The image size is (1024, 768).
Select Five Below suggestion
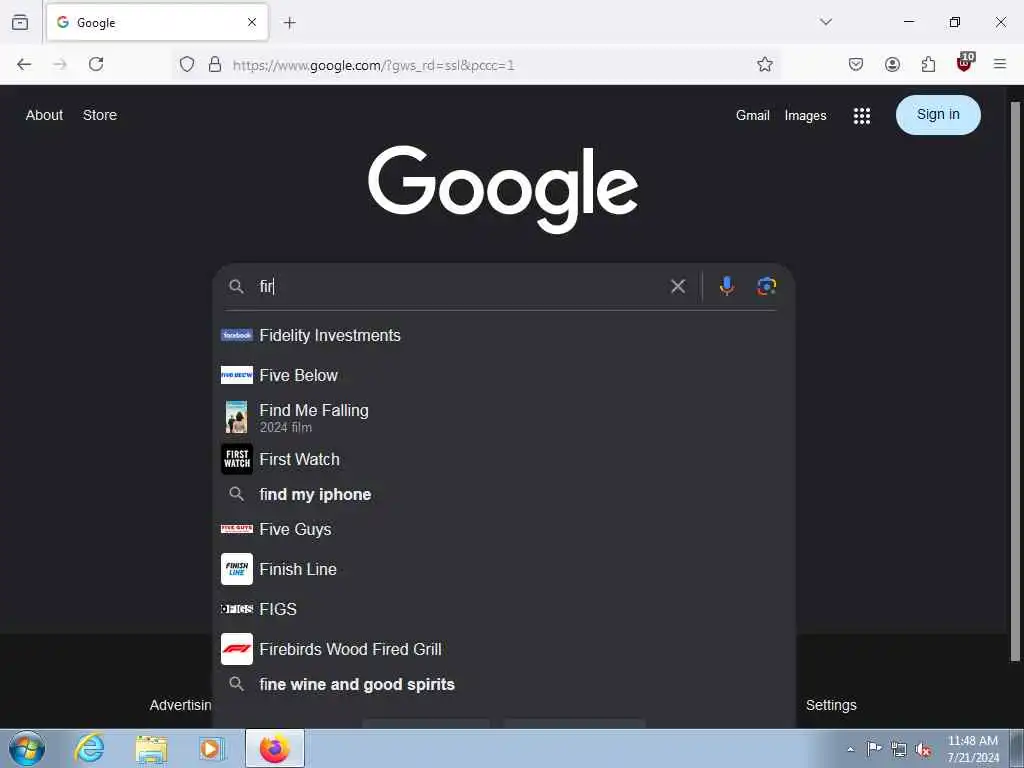503,375
